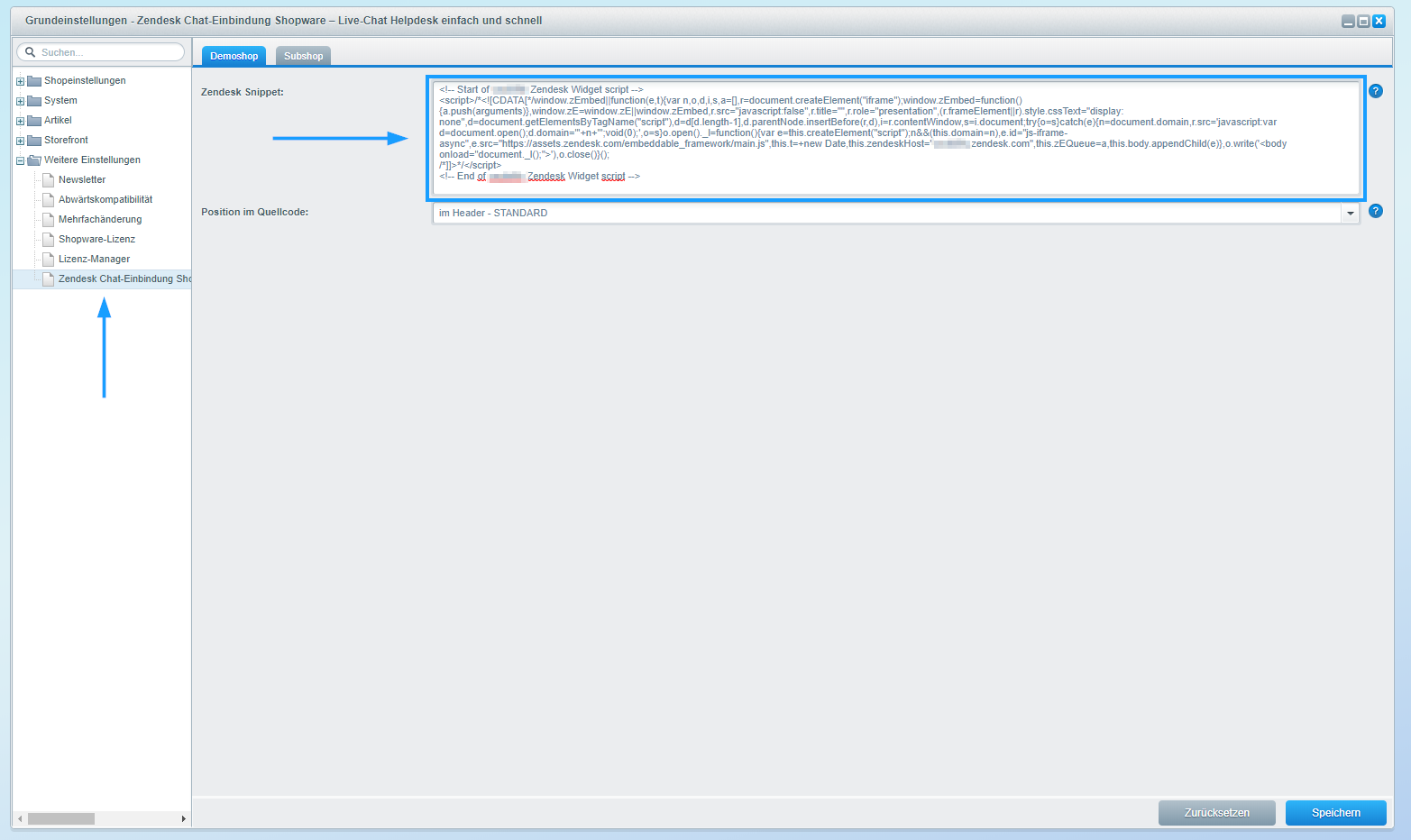This screenshot has height=840, width=1411.
Task: Click the Speichern button
Action: coord(1335,812)
